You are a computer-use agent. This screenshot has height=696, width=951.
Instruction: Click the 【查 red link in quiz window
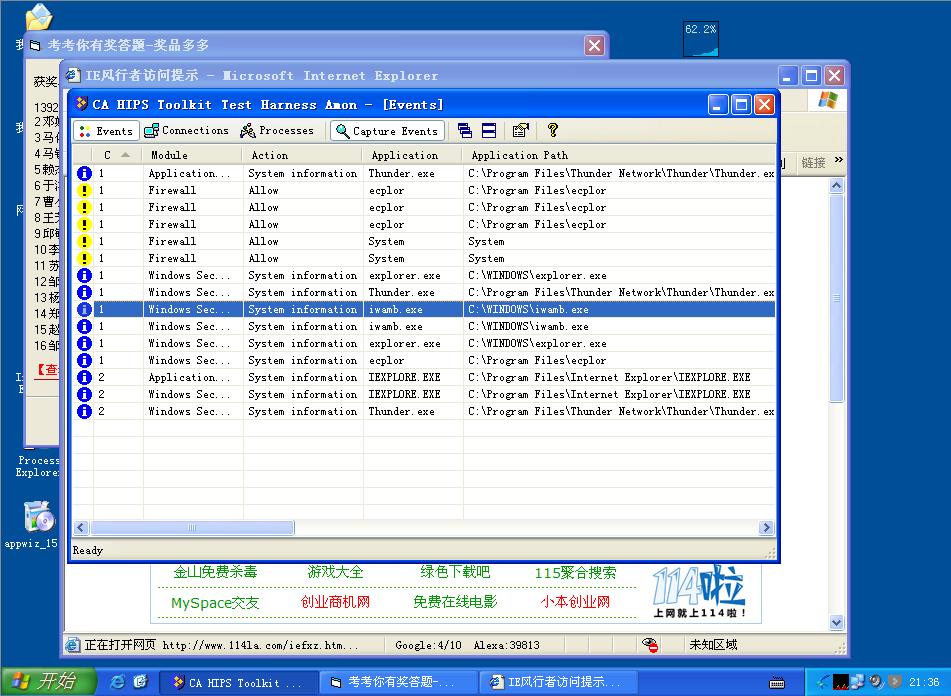click(x=48, y=369)
